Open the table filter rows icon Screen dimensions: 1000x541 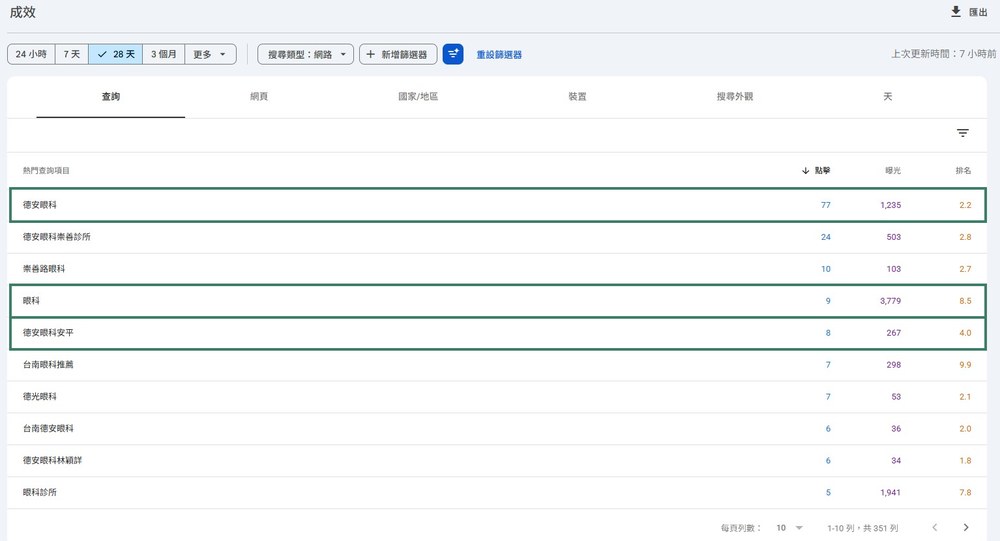point(962,133)
